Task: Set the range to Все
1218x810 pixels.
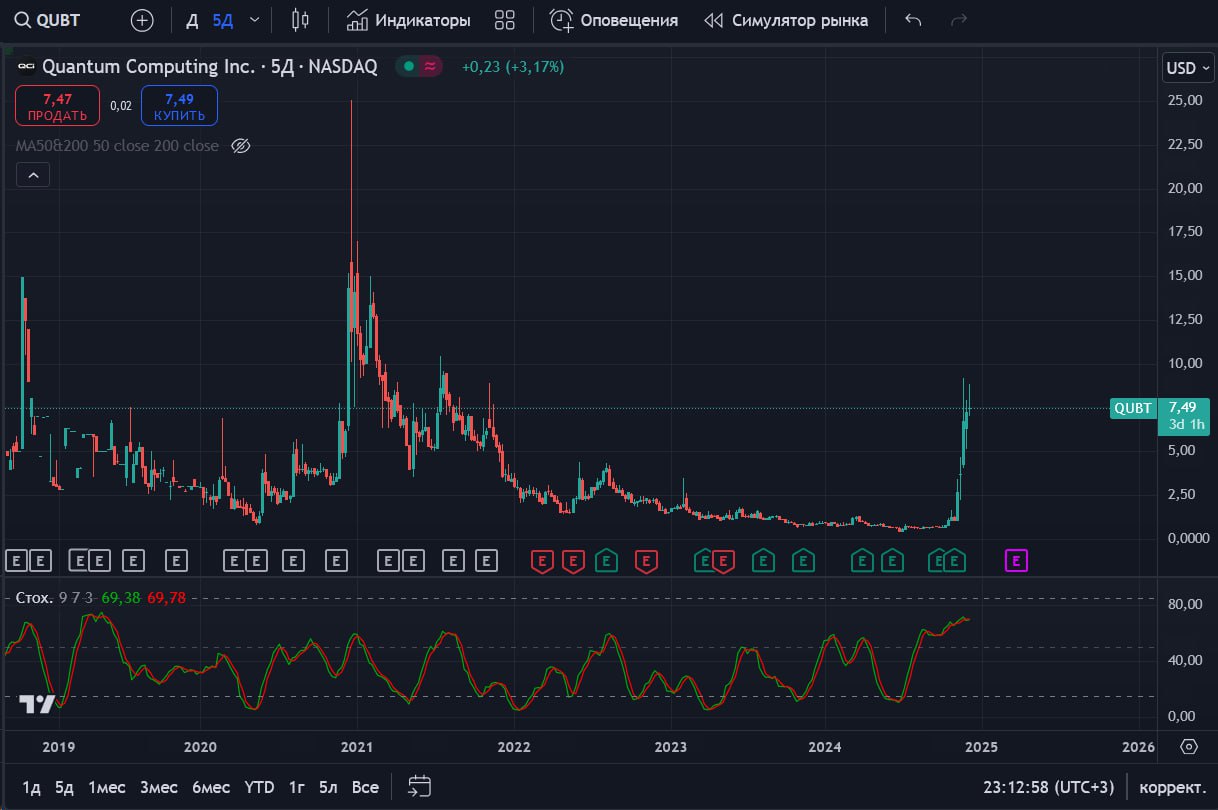Action: pyautogui.click(x=365, y=787)
